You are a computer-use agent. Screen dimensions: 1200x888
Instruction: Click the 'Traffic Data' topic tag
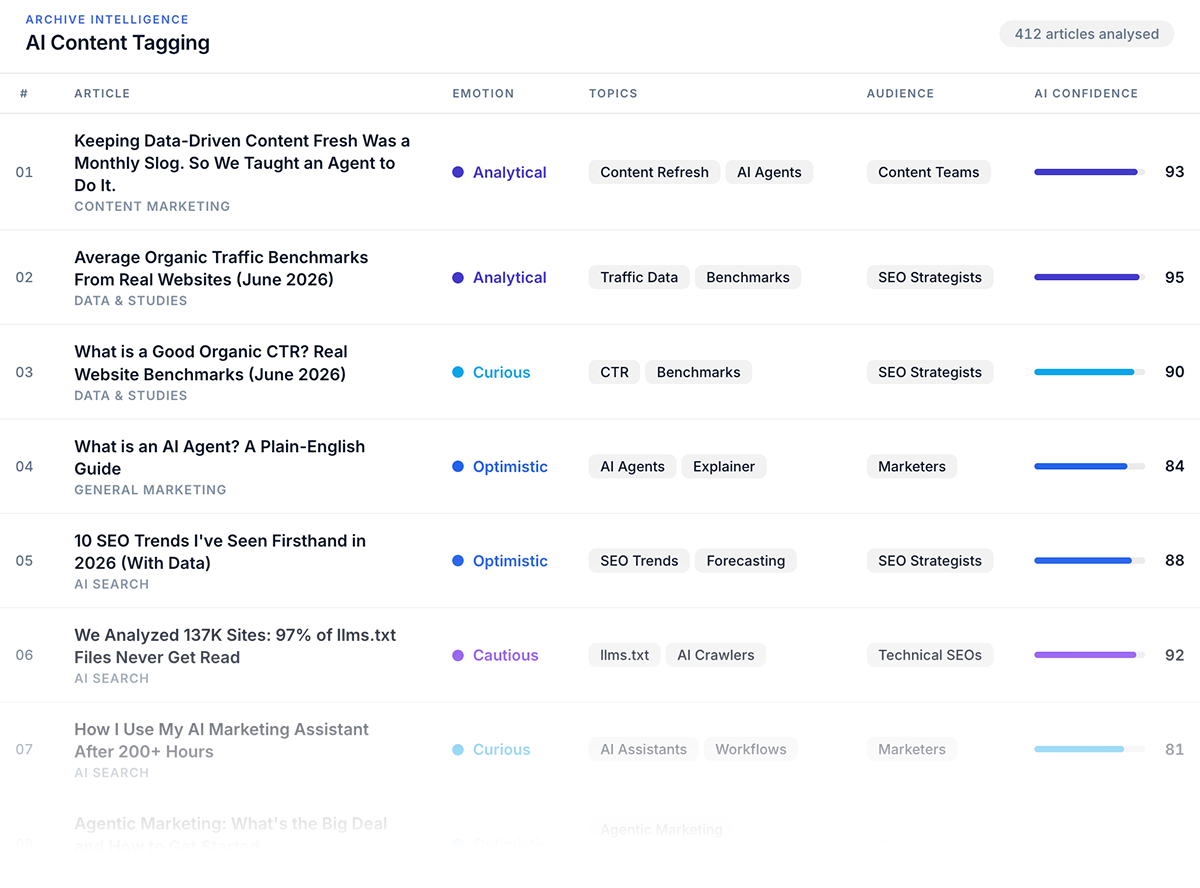click(x=639, y=277)
